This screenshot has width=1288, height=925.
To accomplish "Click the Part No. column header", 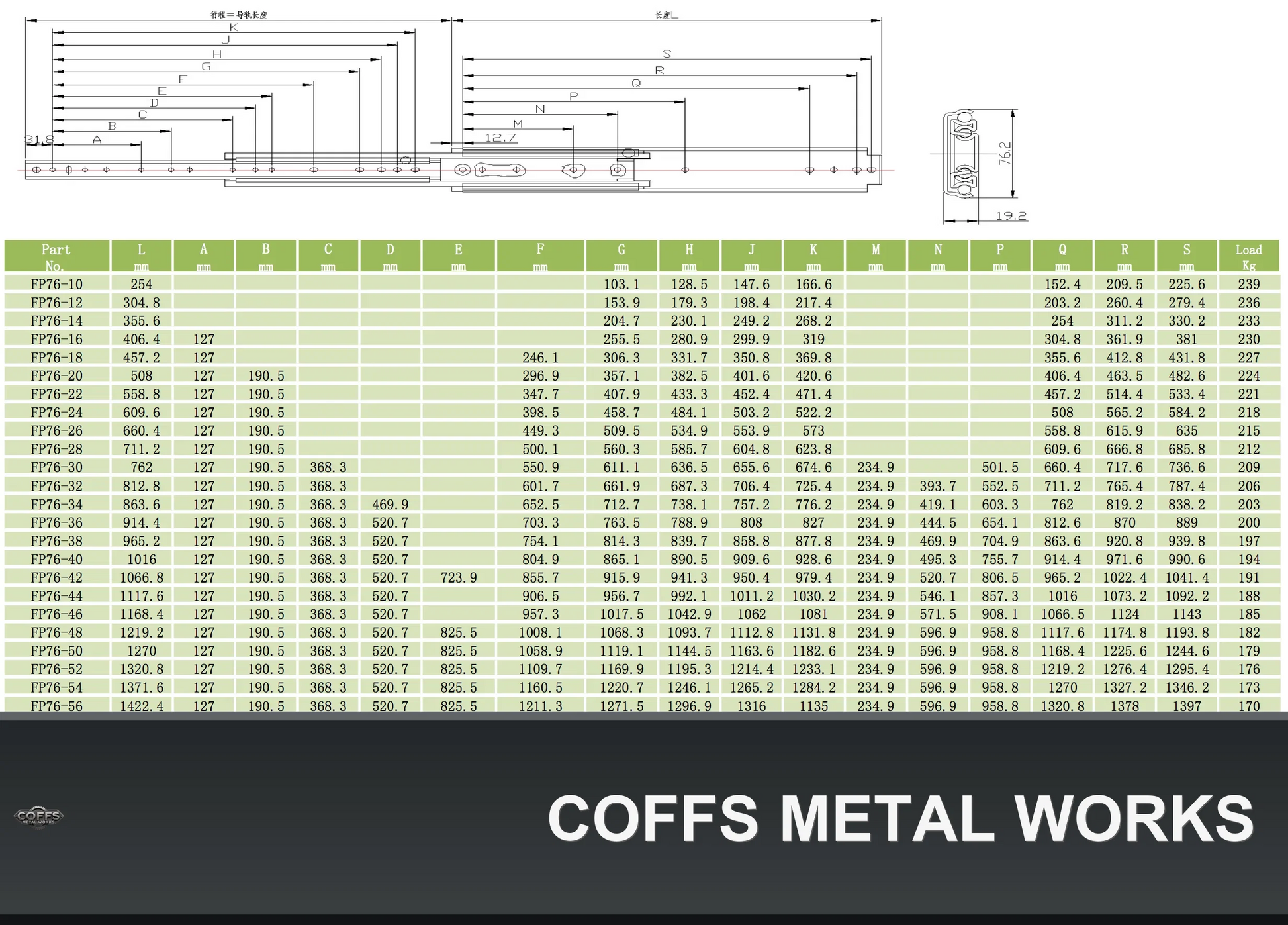I will click(56, 256).
